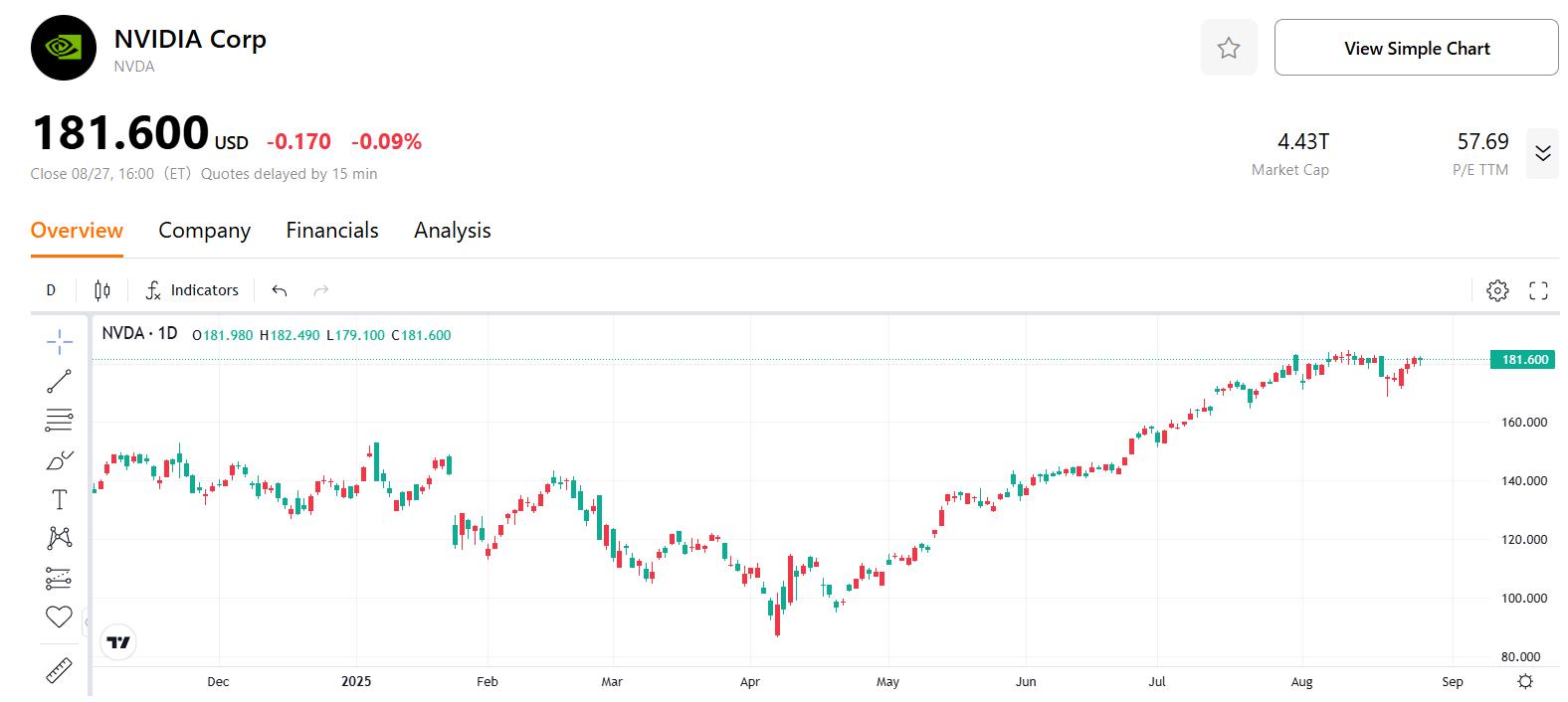Open chart settings via the gear icon
Image resolution: width=1568 pixels, height=702 pixels.
click(1496, 289)
